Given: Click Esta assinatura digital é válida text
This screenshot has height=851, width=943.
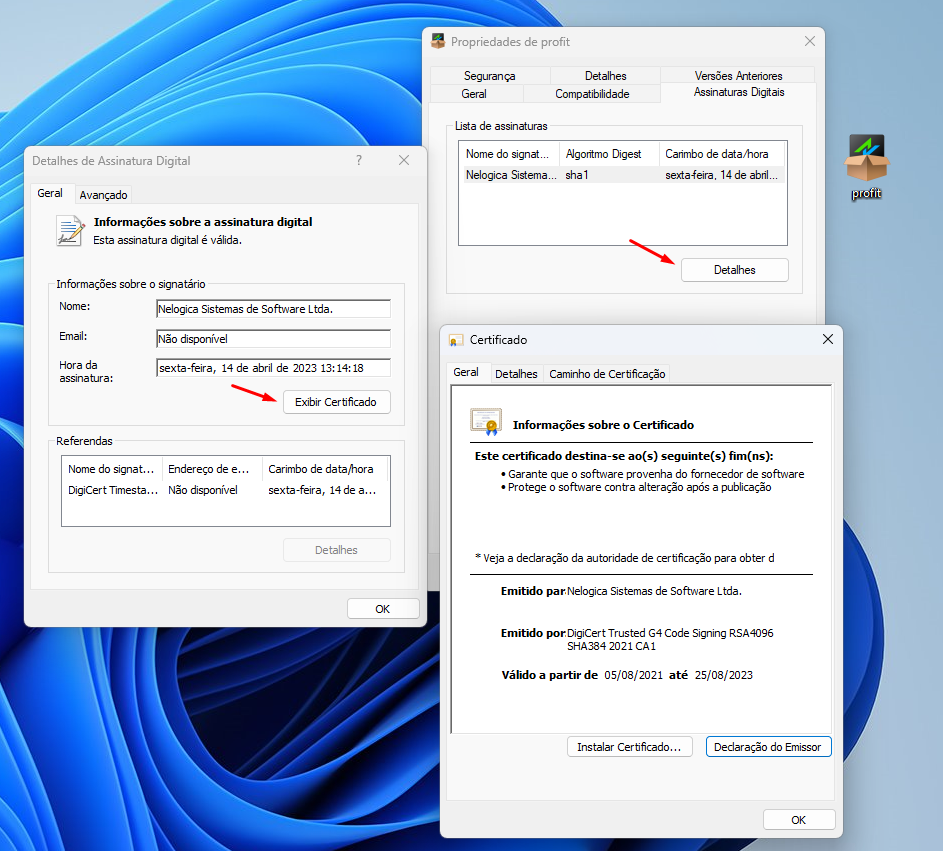Looking at the screenshot, I should click(x=167, y=240).
